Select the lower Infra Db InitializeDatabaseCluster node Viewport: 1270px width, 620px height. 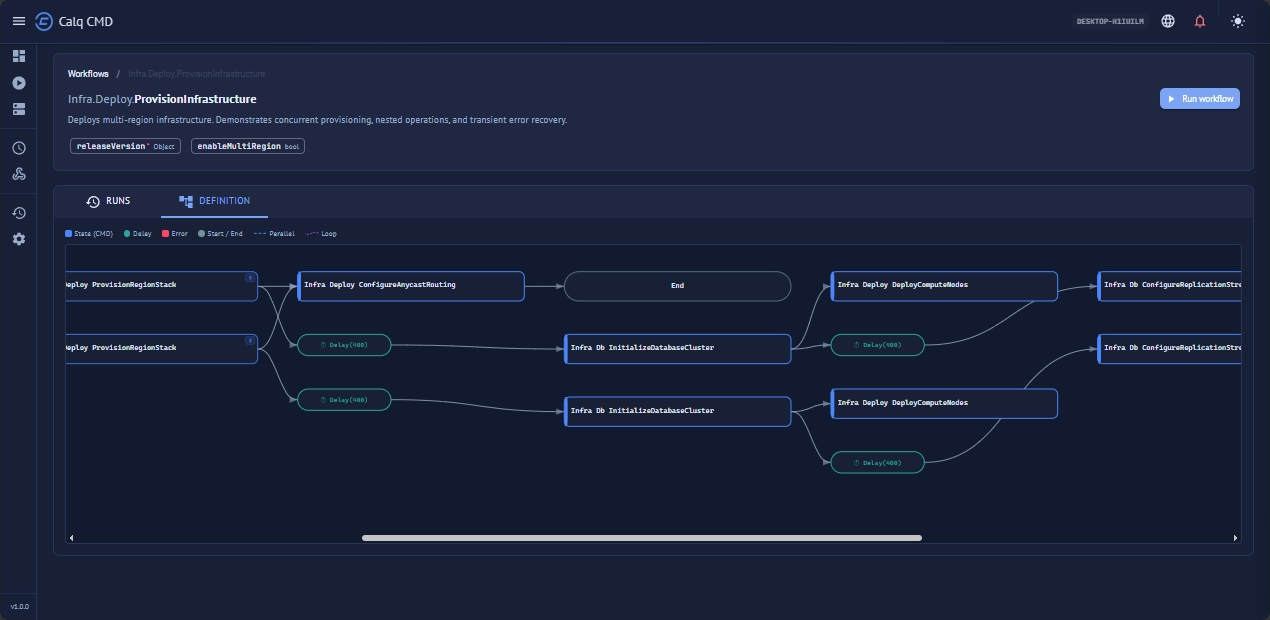[677, 412]
